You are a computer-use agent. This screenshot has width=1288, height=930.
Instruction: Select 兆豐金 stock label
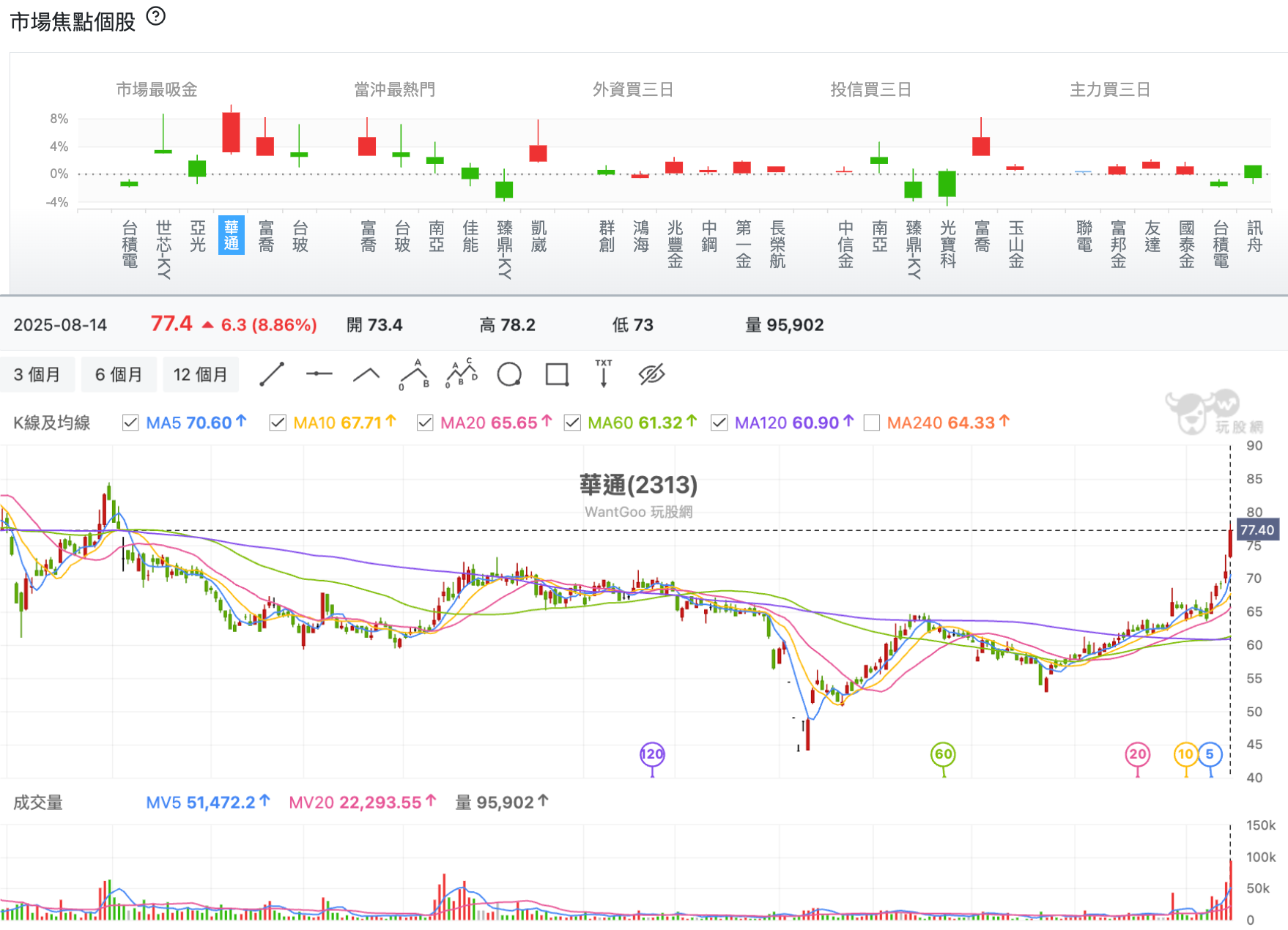click(x=675, y=244)
